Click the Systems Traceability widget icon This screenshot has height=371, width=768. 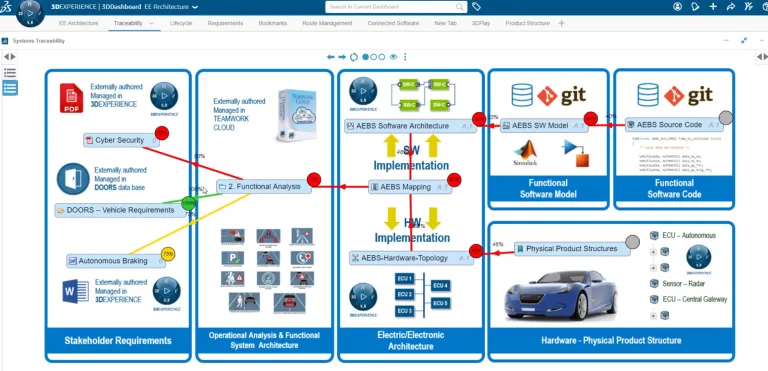5,41
